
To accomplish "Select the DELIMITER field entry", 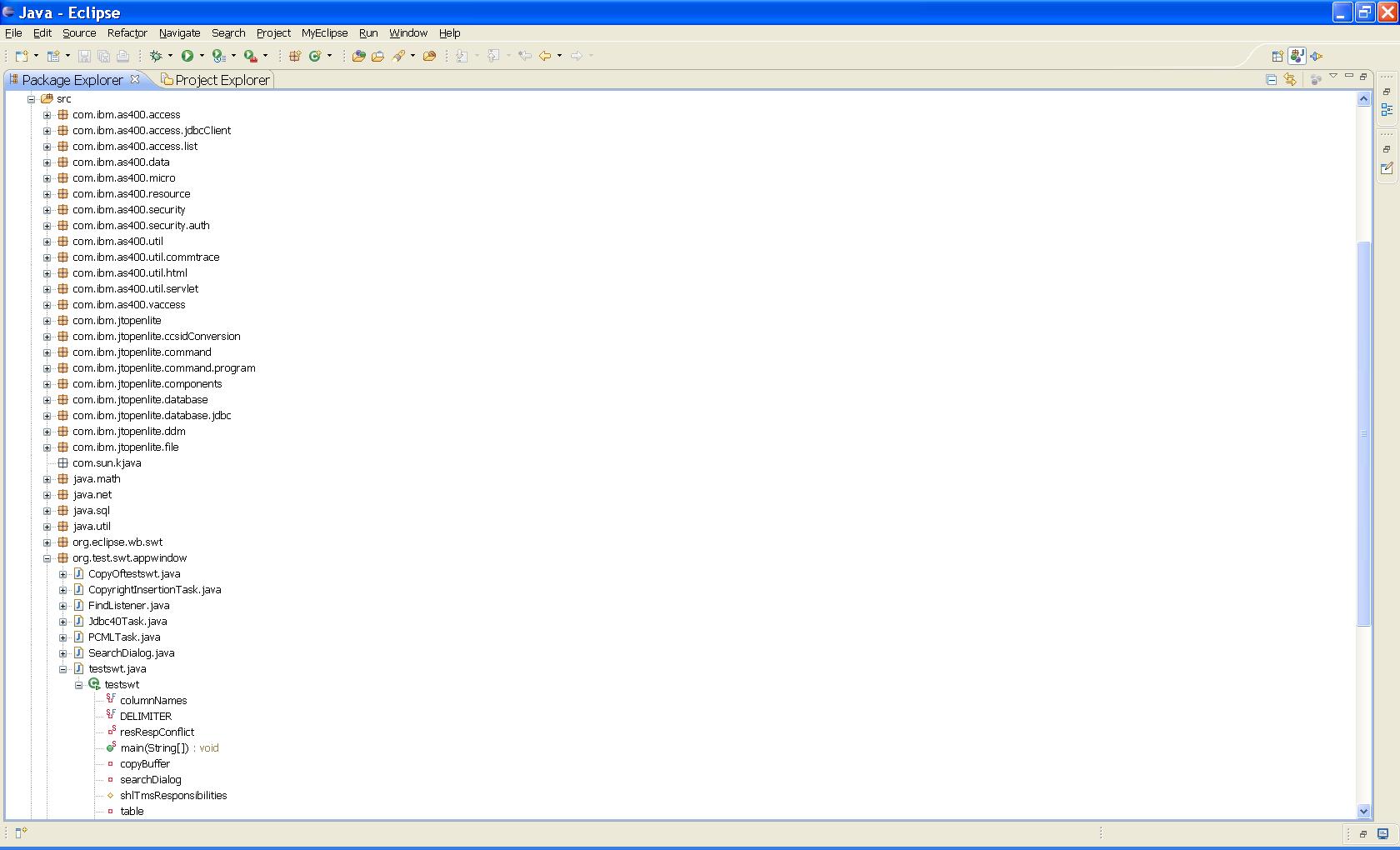I will [146, 717].
